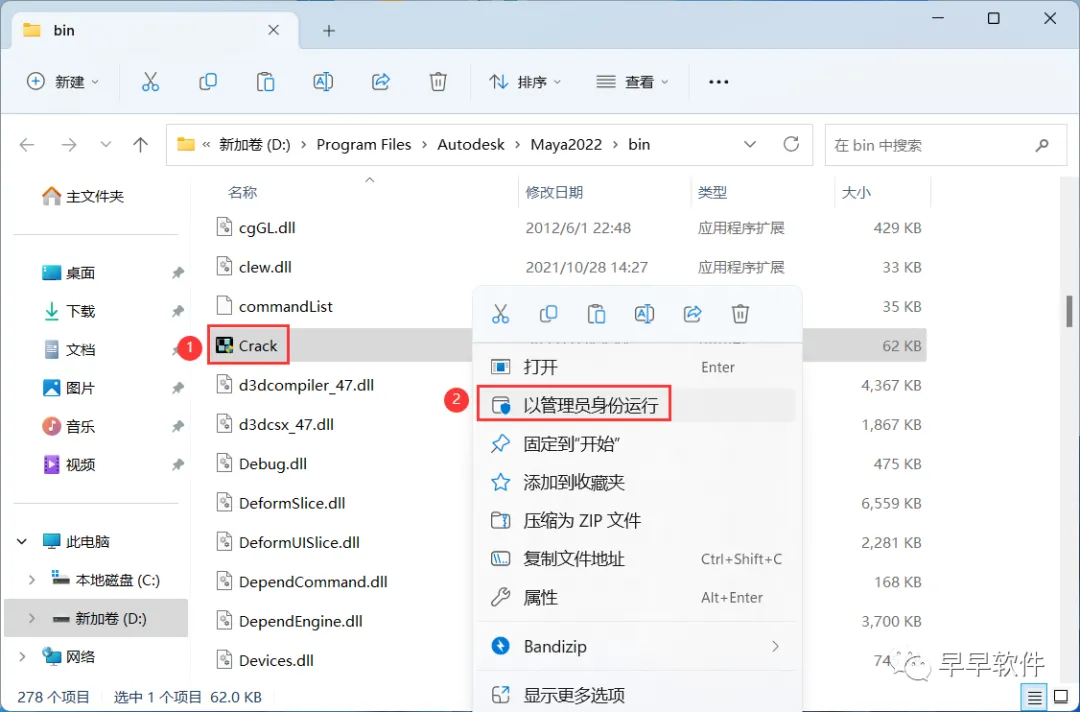Open the 新建 (New) dropdown

[x=63, y=82]
